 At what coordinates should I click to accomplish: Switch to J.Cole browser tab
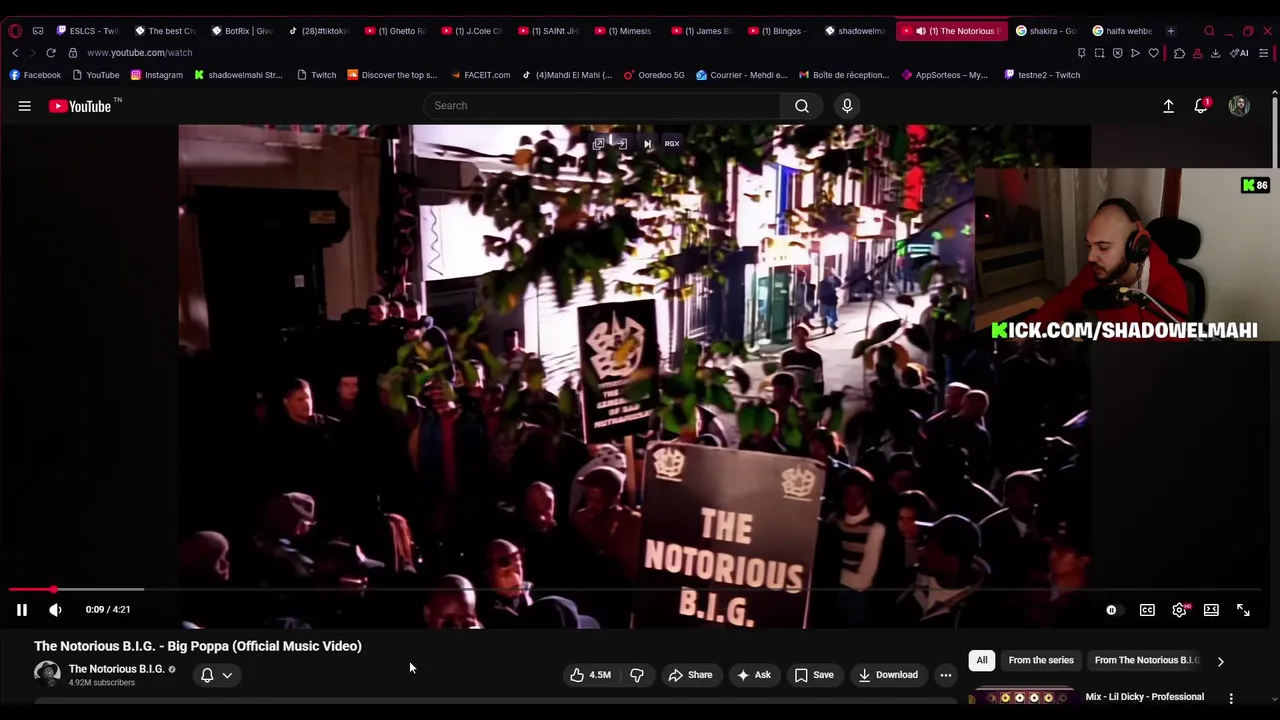(472, 31)
